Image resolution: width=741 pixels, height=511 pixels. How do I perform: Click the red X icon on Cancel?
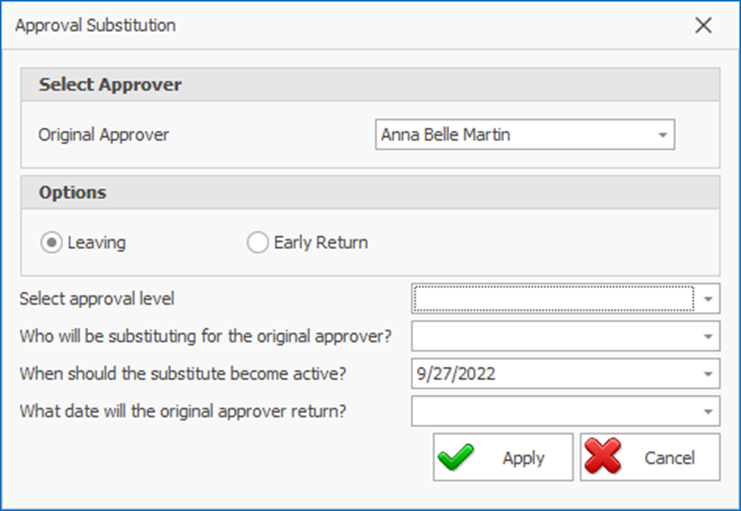pos(603,458)
